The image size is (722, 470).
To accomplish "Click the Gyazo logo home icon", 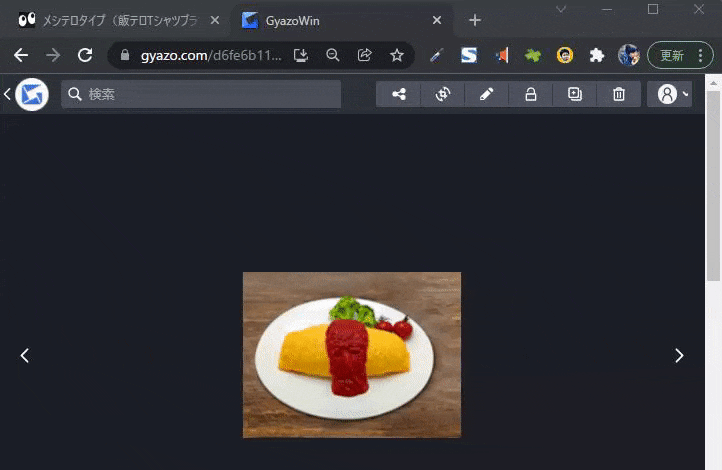I will [x=32, y=94].
